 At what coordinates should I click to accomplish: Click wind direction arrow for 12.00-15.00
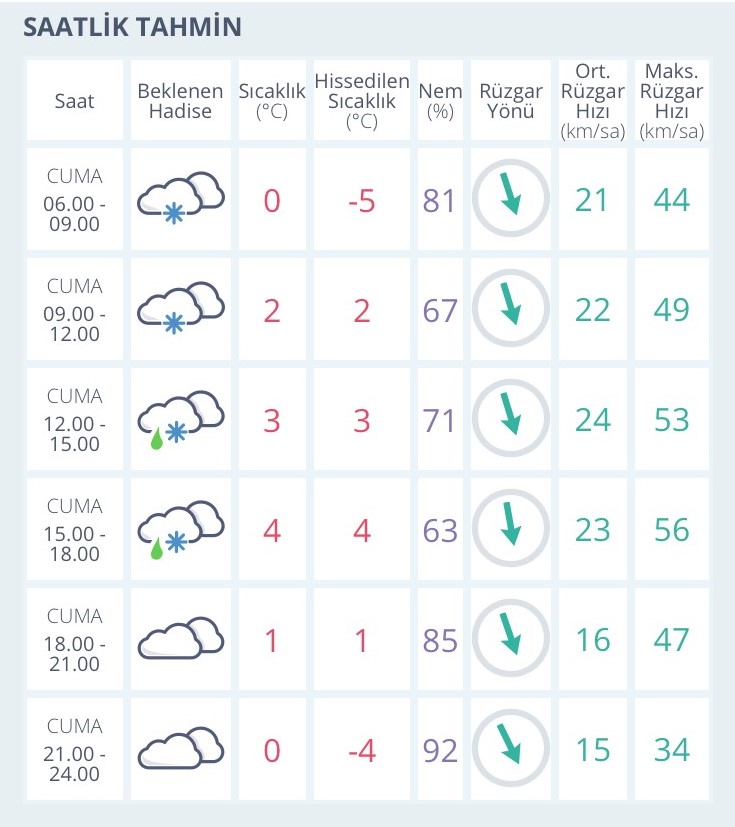click(510, 418)
